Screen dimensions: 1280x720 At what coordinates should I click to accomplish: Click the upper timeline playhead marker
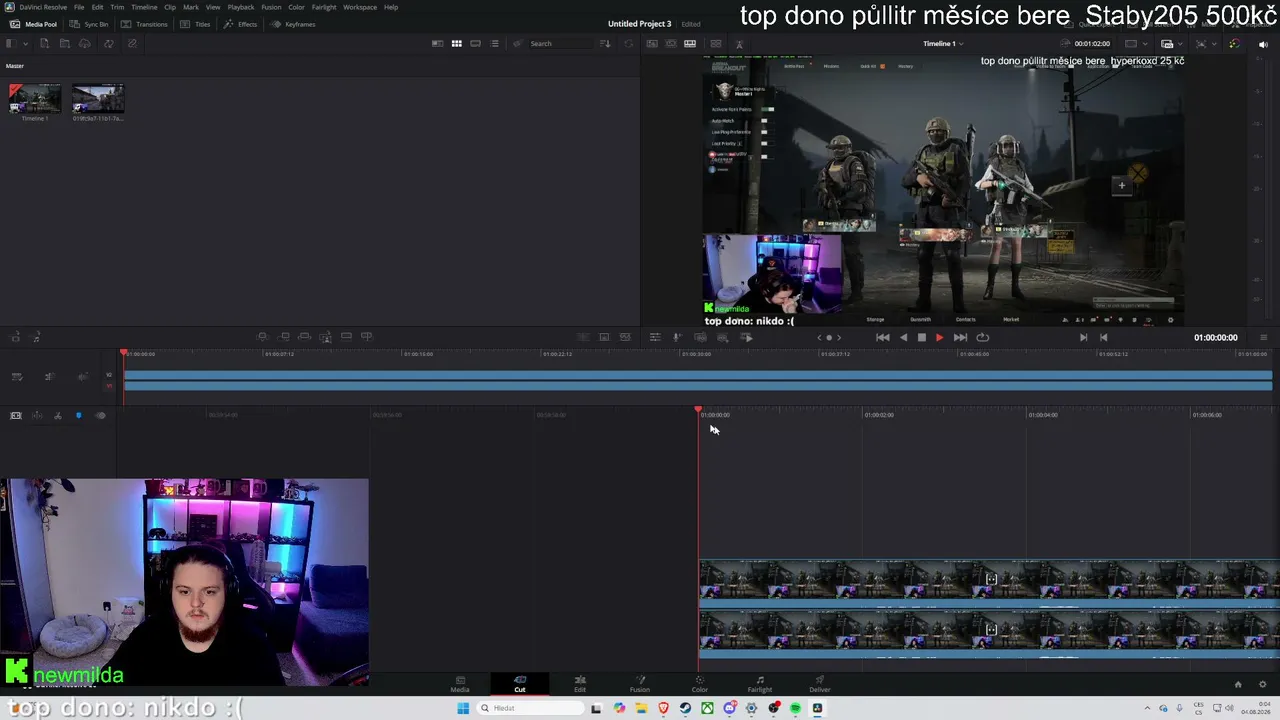tap(124, 353)
